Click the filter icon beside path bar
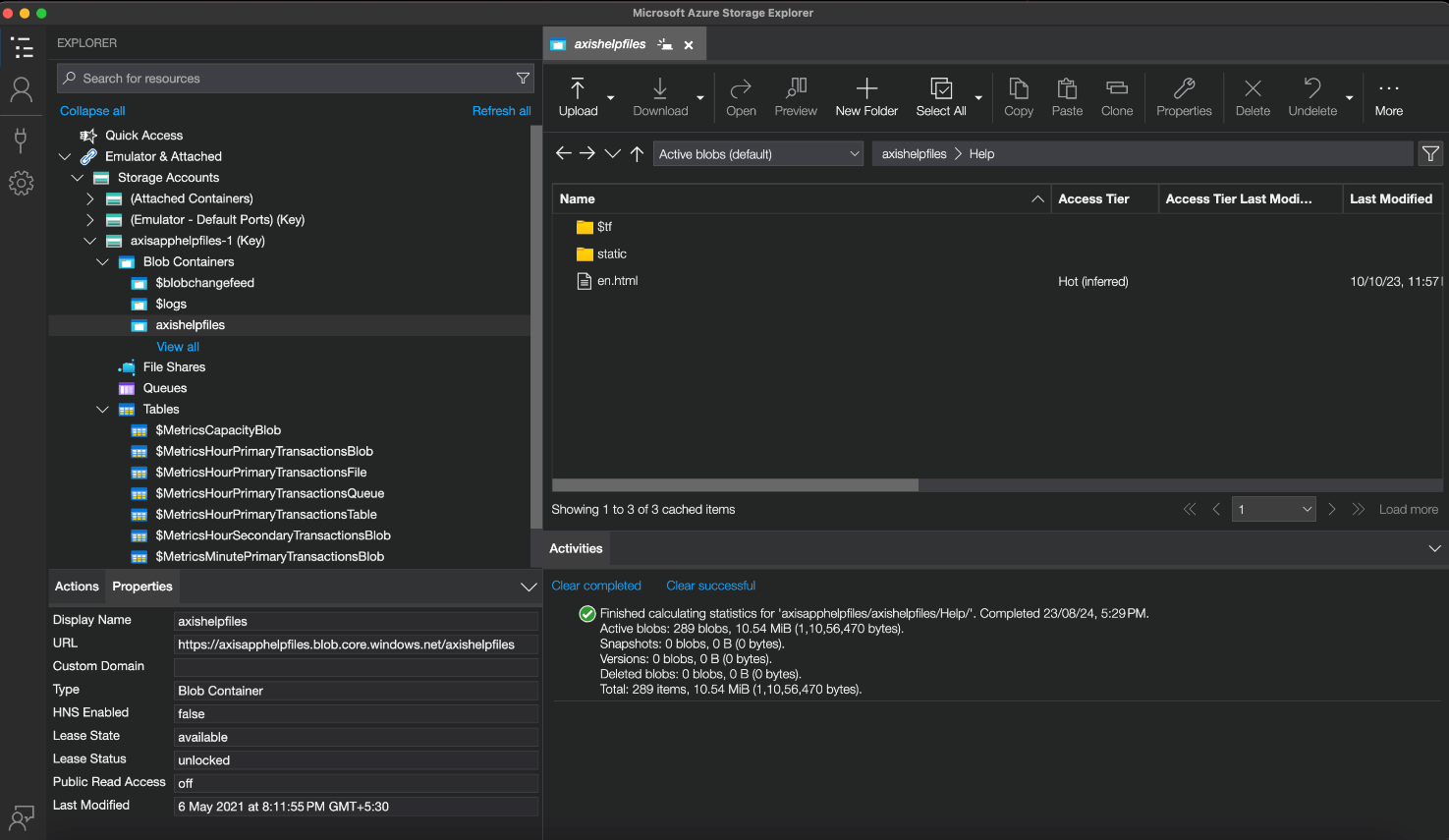Screen dimensions: 1449x840 tap(1430, 153)
